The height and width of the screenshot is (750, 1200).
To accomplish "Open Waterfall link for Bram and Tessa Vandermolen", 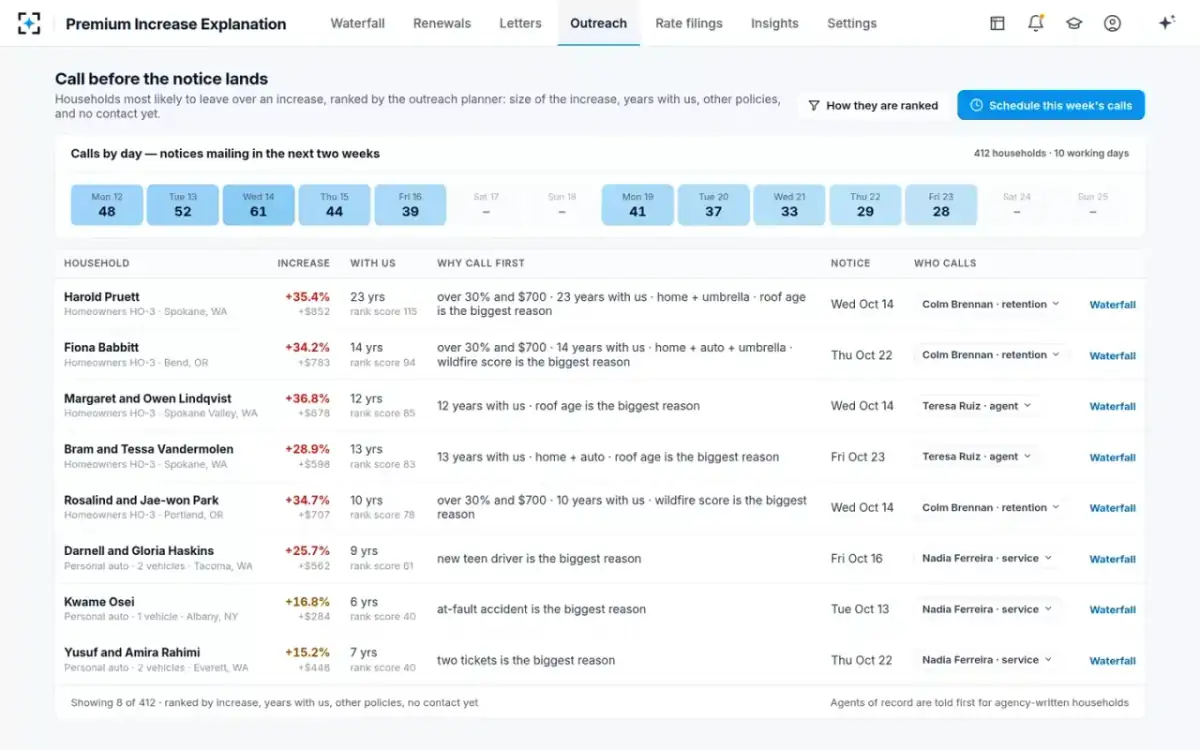I will [1112, 458].
